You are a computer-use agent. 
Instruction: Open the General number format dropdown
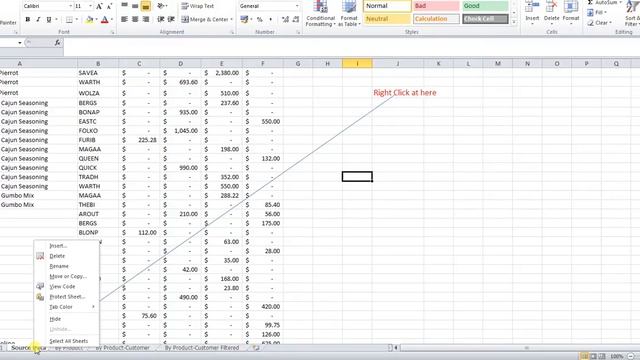(x=297, y=6)
